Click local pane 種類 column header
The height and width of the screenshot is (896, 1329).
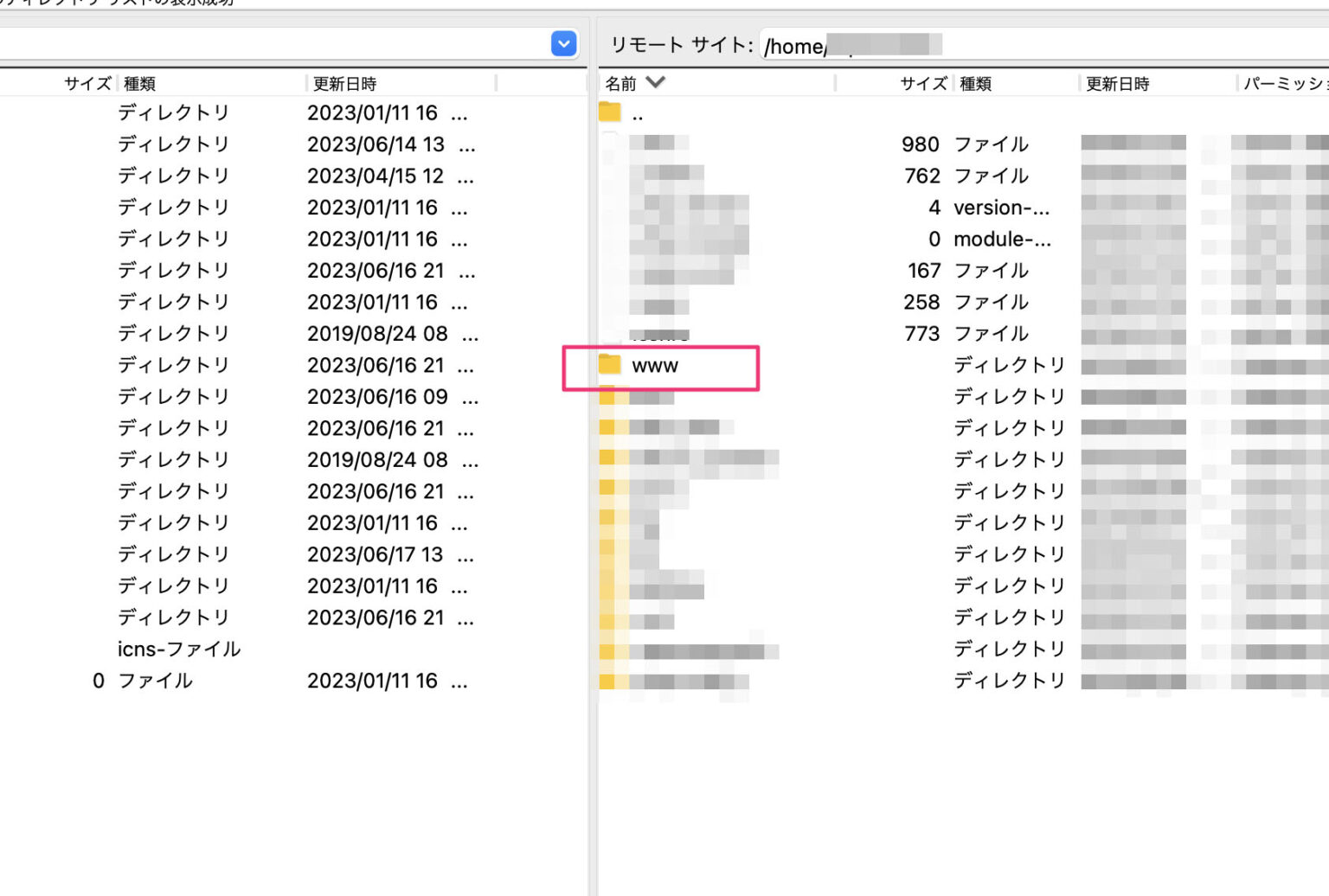[x=139, y=84]
